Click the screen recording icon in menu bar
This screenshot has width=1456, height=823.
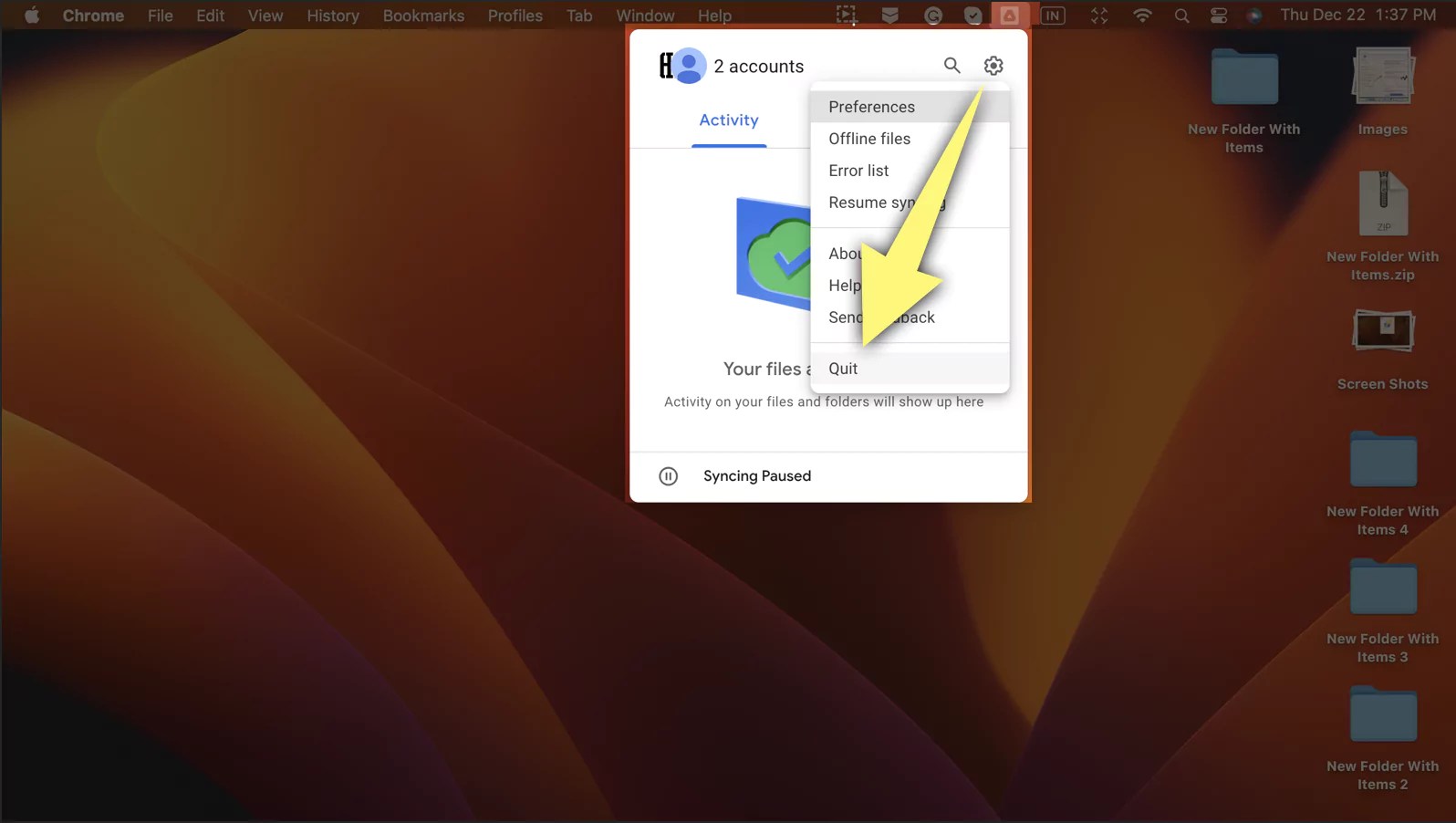pos(847,16)
